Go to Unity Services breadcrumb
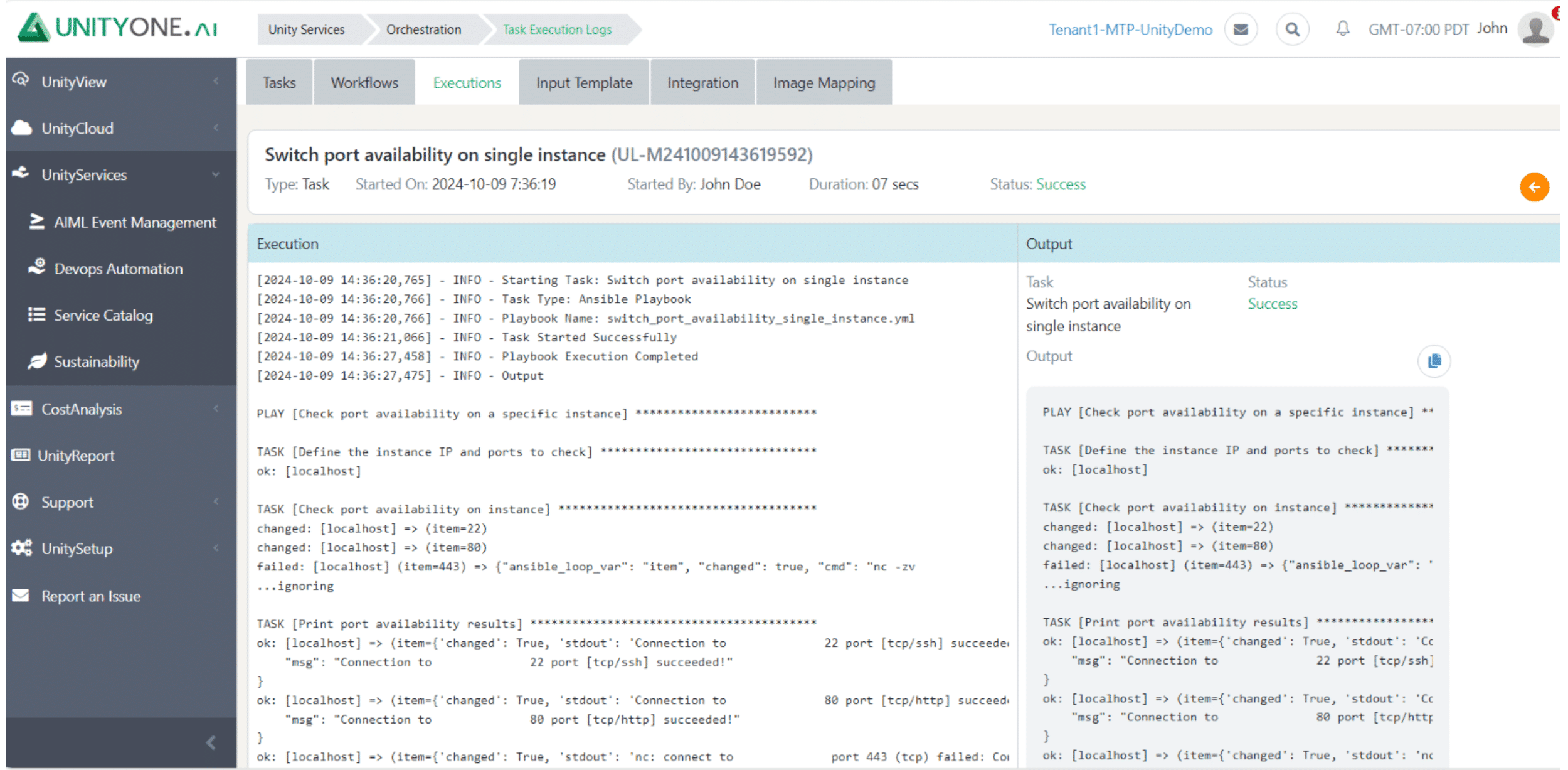 point(307,29)
